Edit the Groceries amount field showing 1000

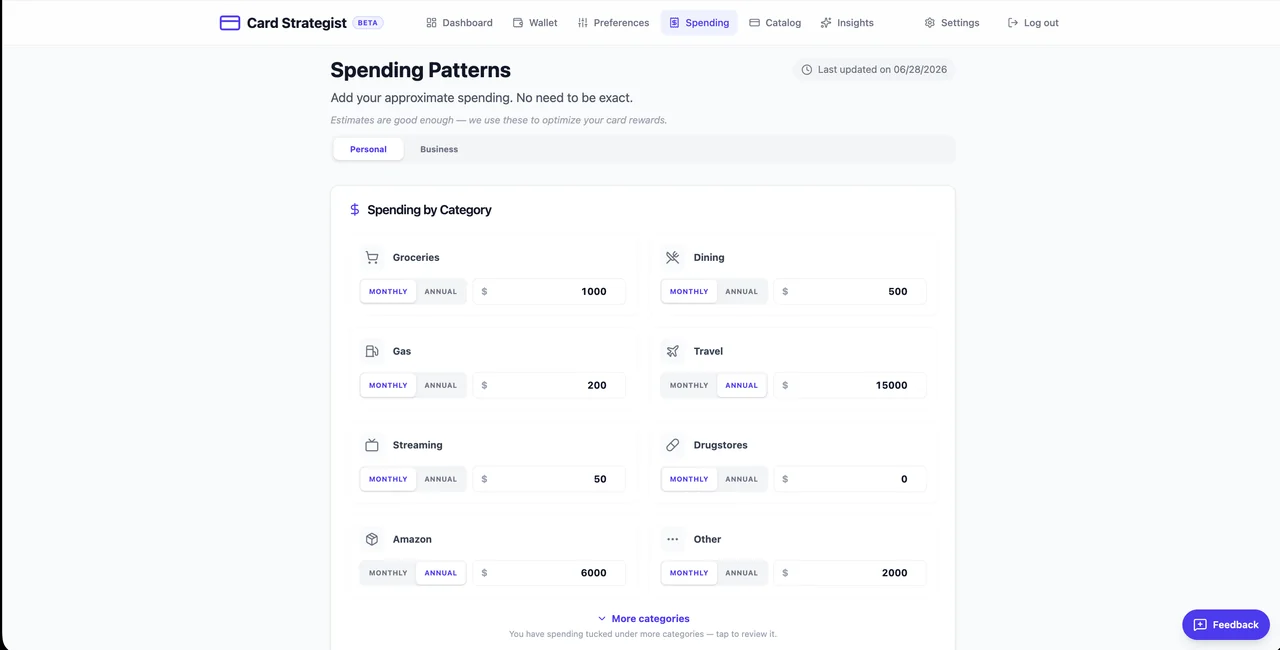coord(549,292)
